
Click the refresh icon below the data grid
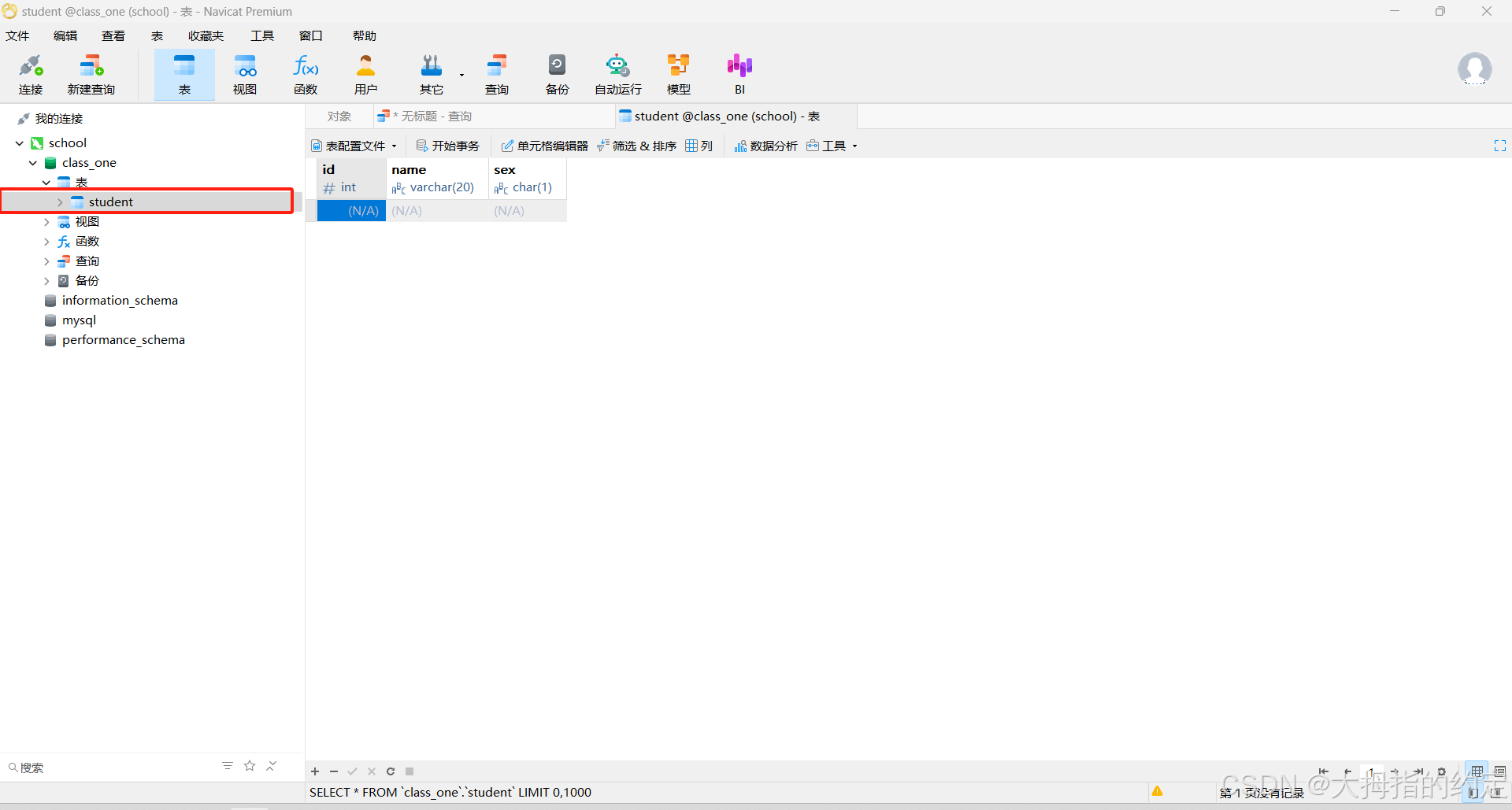(391, 771)
